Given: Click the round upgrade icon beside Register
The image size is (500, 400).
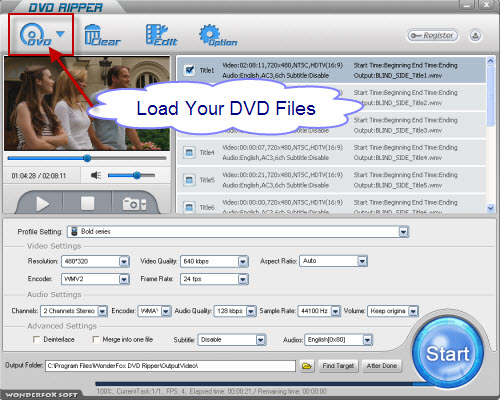Looking at the screenshot, I should coord(475,35).
